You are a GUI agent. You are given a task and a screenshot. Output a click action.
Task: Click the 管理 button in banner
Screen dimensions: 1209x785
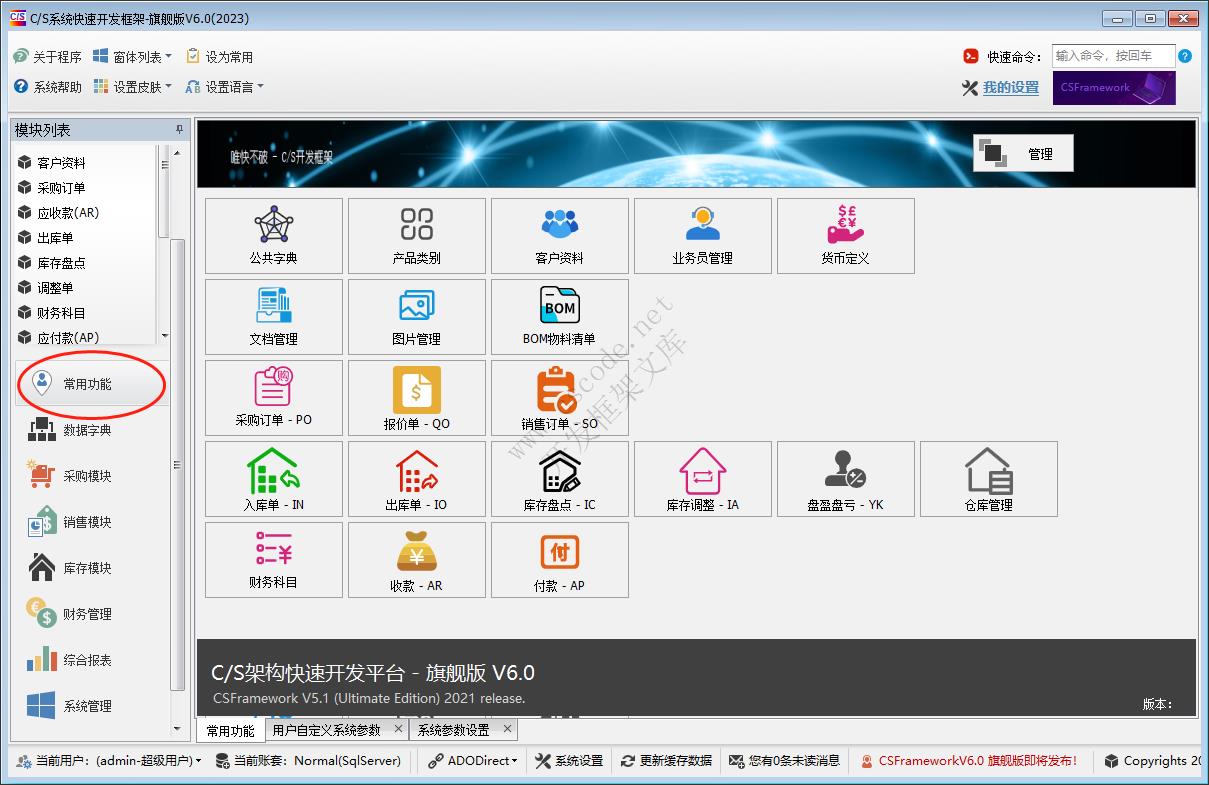(x=1023, y=154)
